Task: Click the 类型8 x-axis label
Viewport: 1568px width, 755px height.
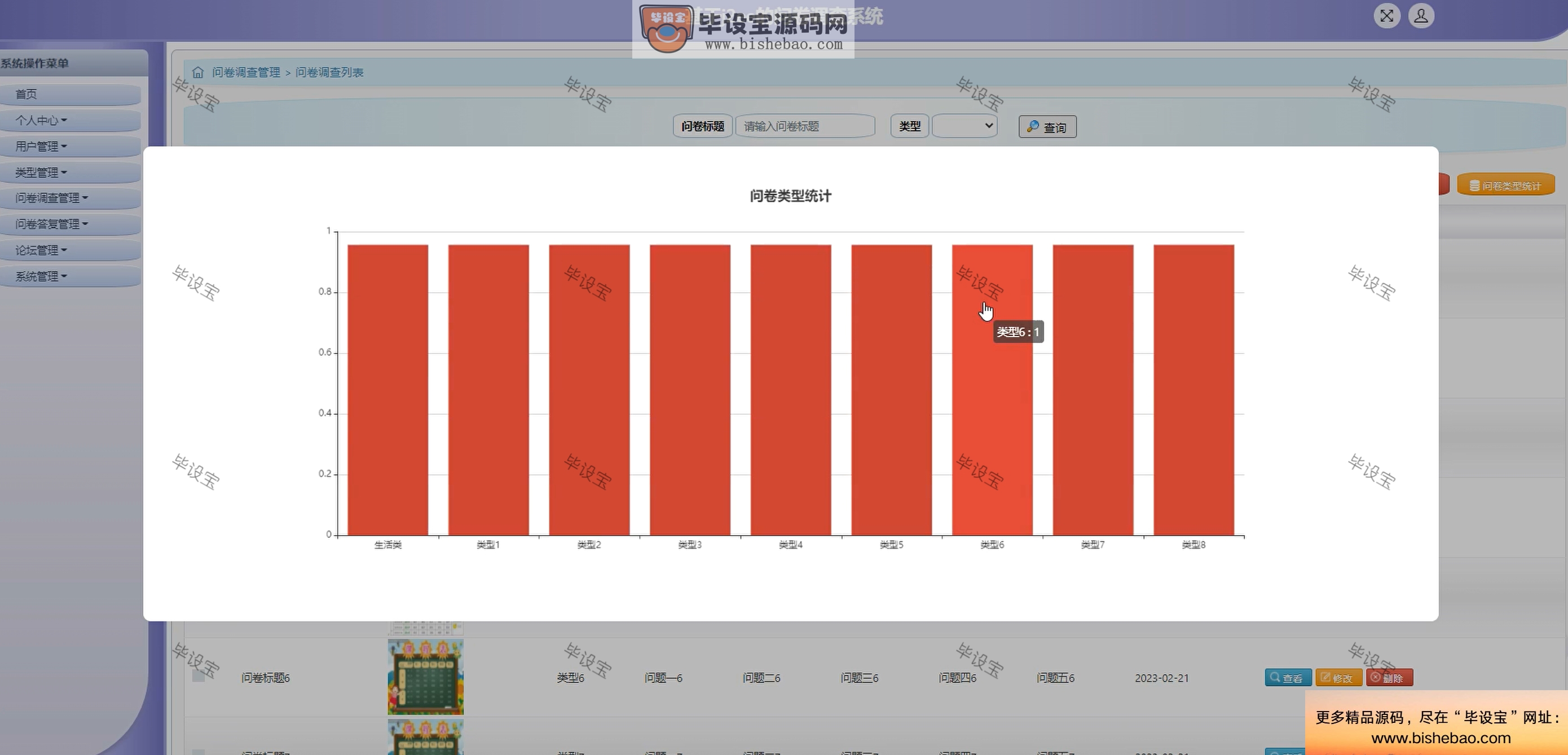Action: [1193, 545]
